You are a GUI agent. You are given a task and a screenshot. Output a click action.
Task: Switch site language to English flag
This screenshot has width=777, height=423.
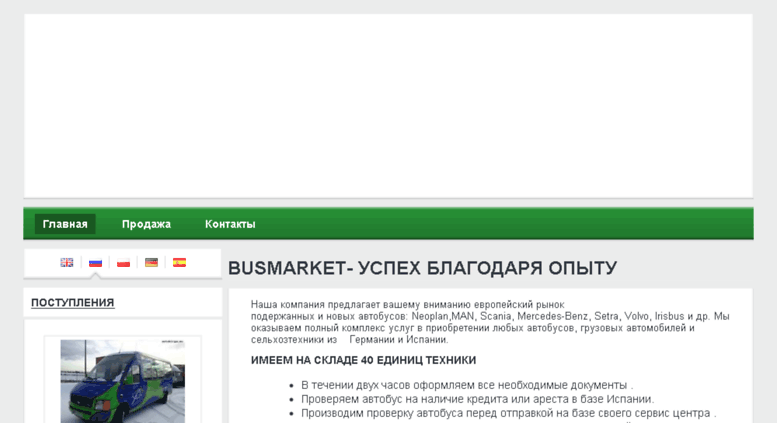pyautogui.click(x=67, y=263)
